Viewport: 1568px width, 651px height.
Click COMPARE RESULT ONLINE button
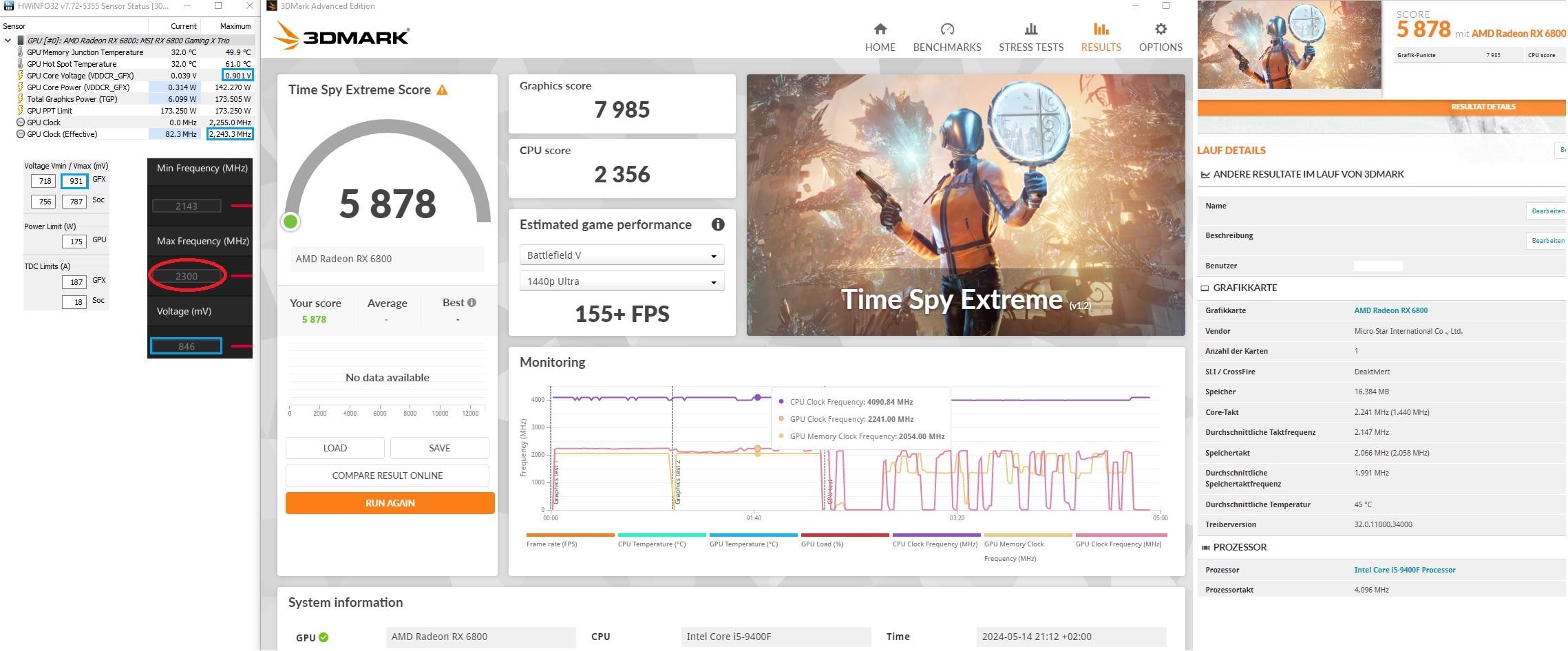(x=387, y=476)
